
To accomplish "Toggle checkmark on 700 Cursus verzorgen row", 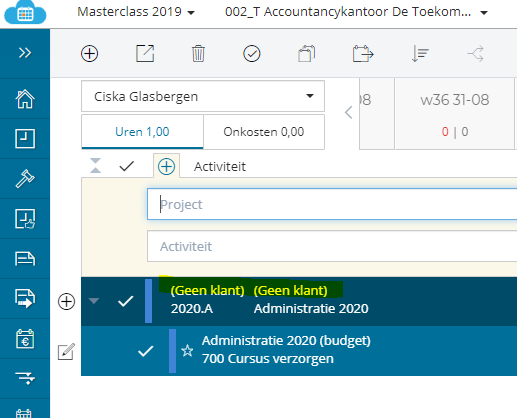I will [x=146, y=351].
